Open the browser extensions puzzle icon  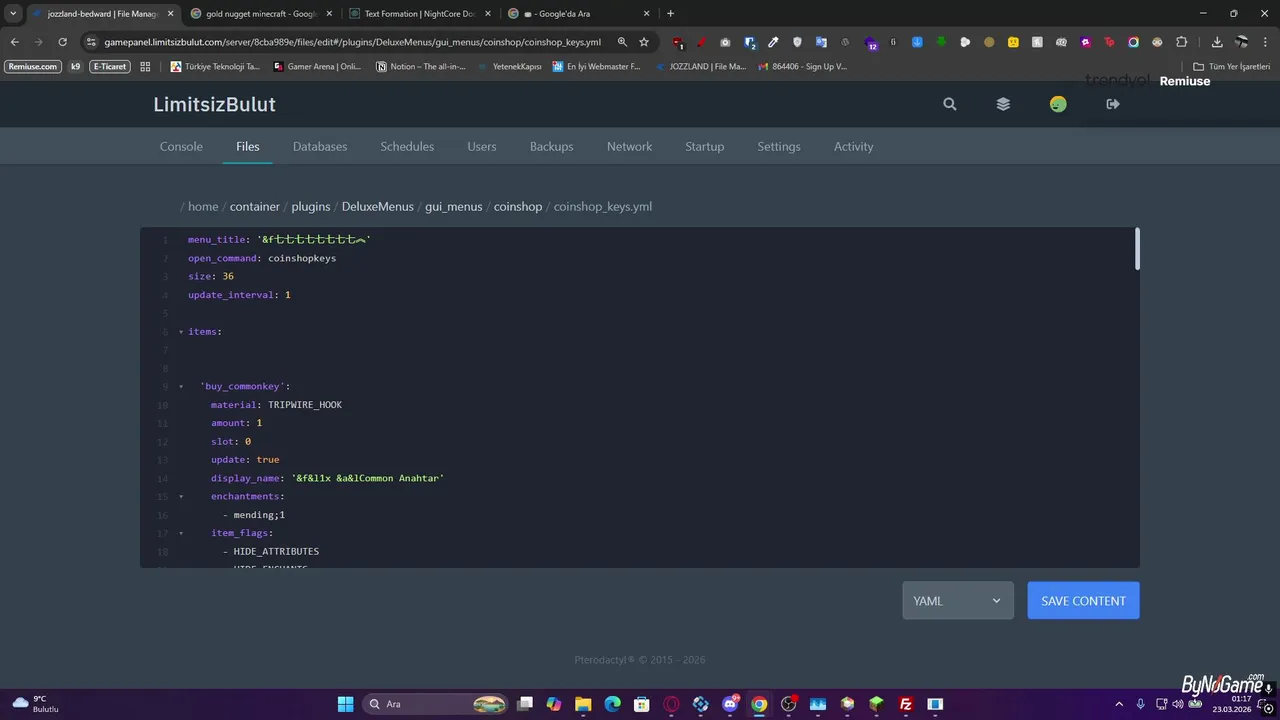click(x=1182, y=42)
